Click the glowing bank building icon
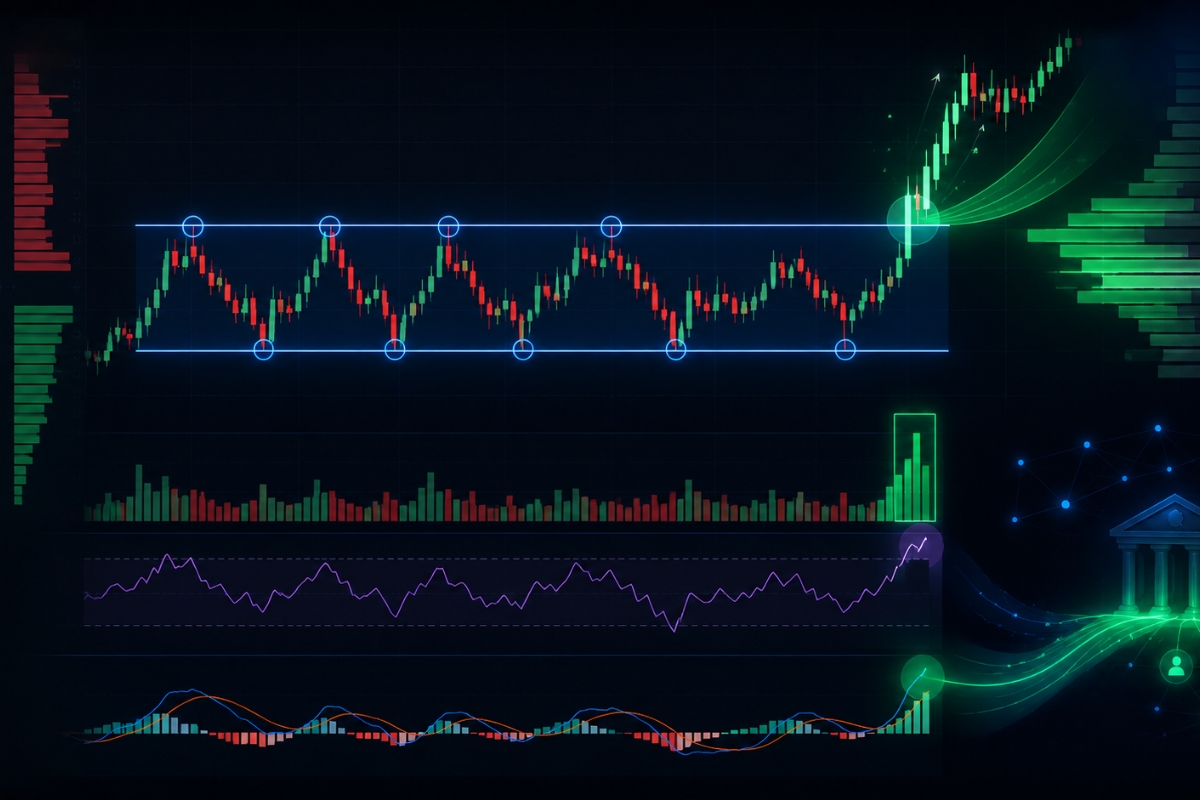Image resolution: width=1200 pixels, height=800 pixels. pos(1160,555)
